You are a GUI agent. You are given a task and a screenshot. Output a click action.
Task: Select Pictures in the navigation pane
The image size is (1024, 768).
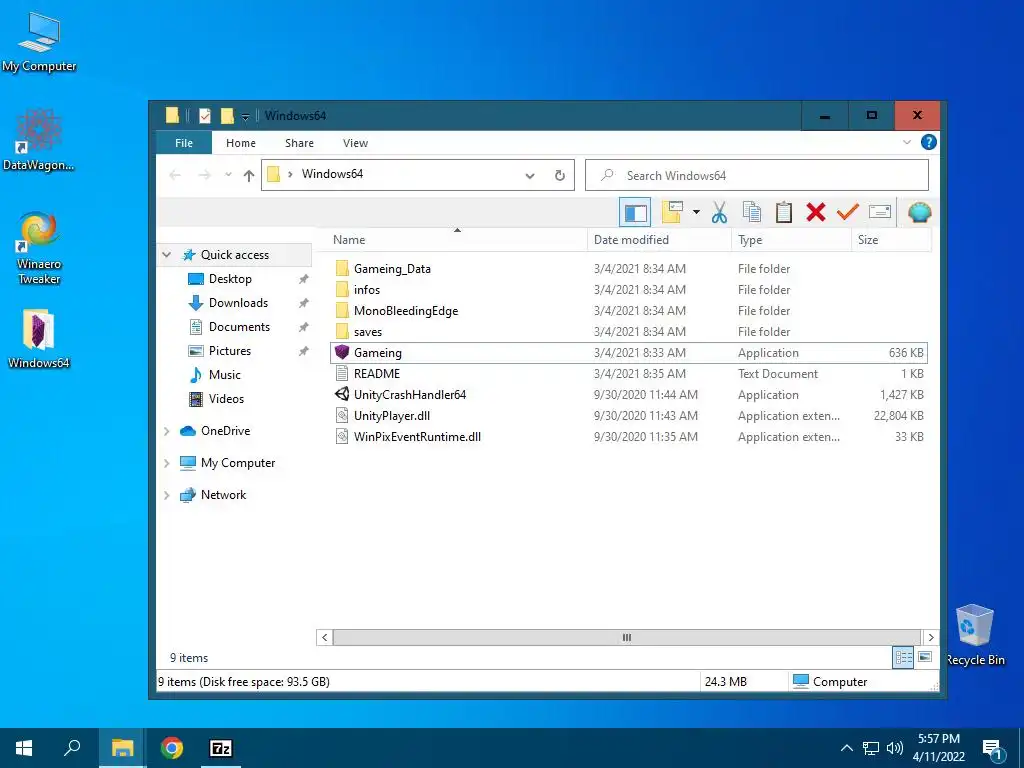pos(229,351)
